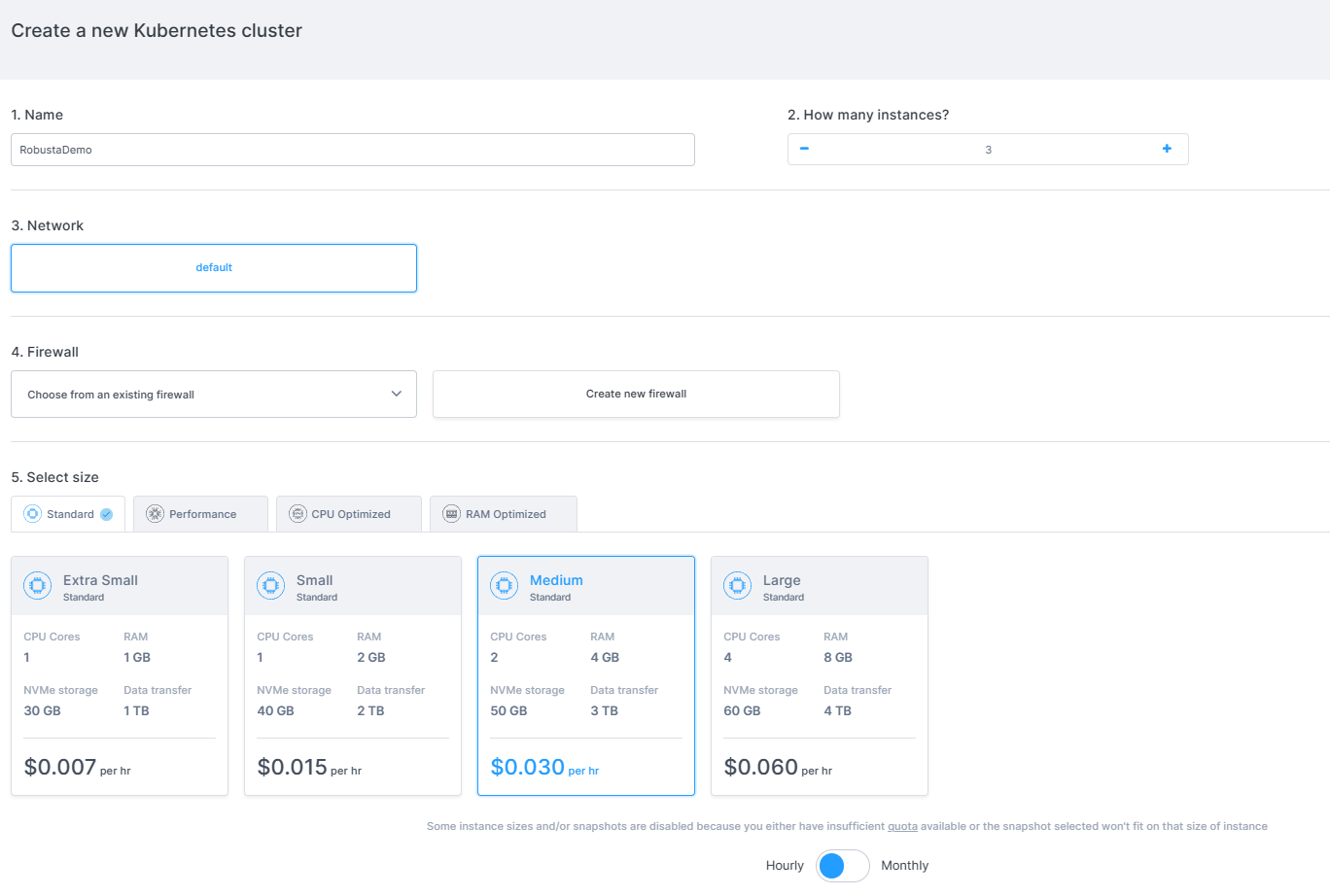The width and height of the screenshot is (1330, 896).
Task: Click the Performance tab gear icon
Action: (156, 514)
